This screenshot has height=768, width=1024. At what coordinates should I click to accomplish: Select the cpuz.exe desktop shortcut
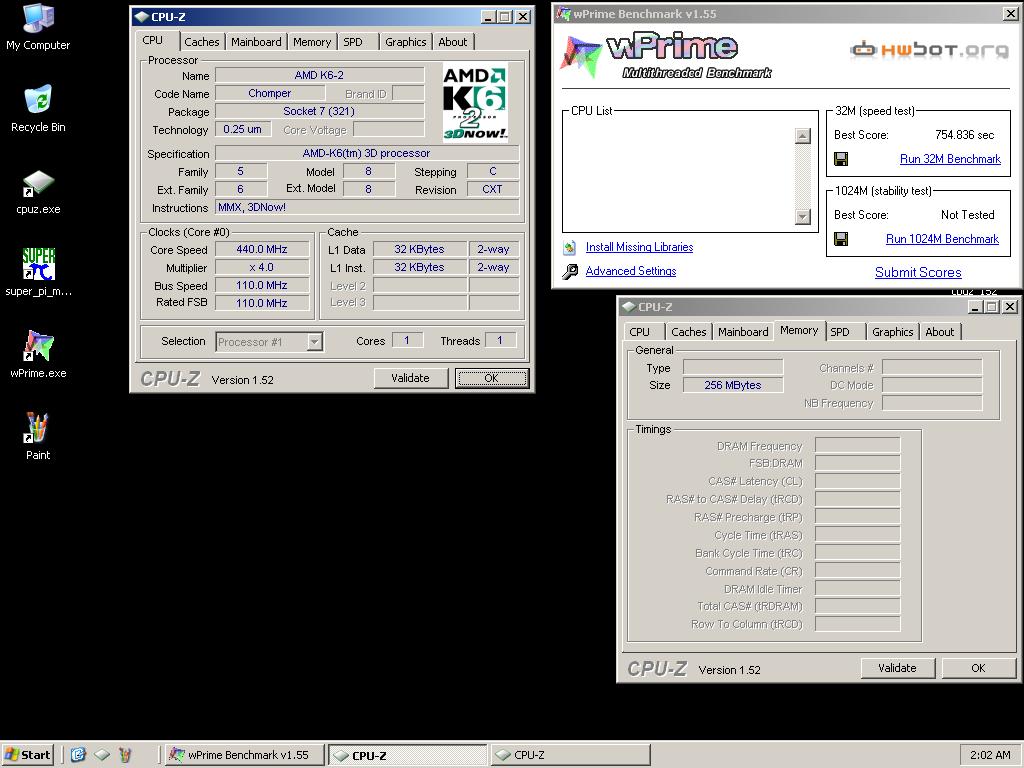(38, 191)
